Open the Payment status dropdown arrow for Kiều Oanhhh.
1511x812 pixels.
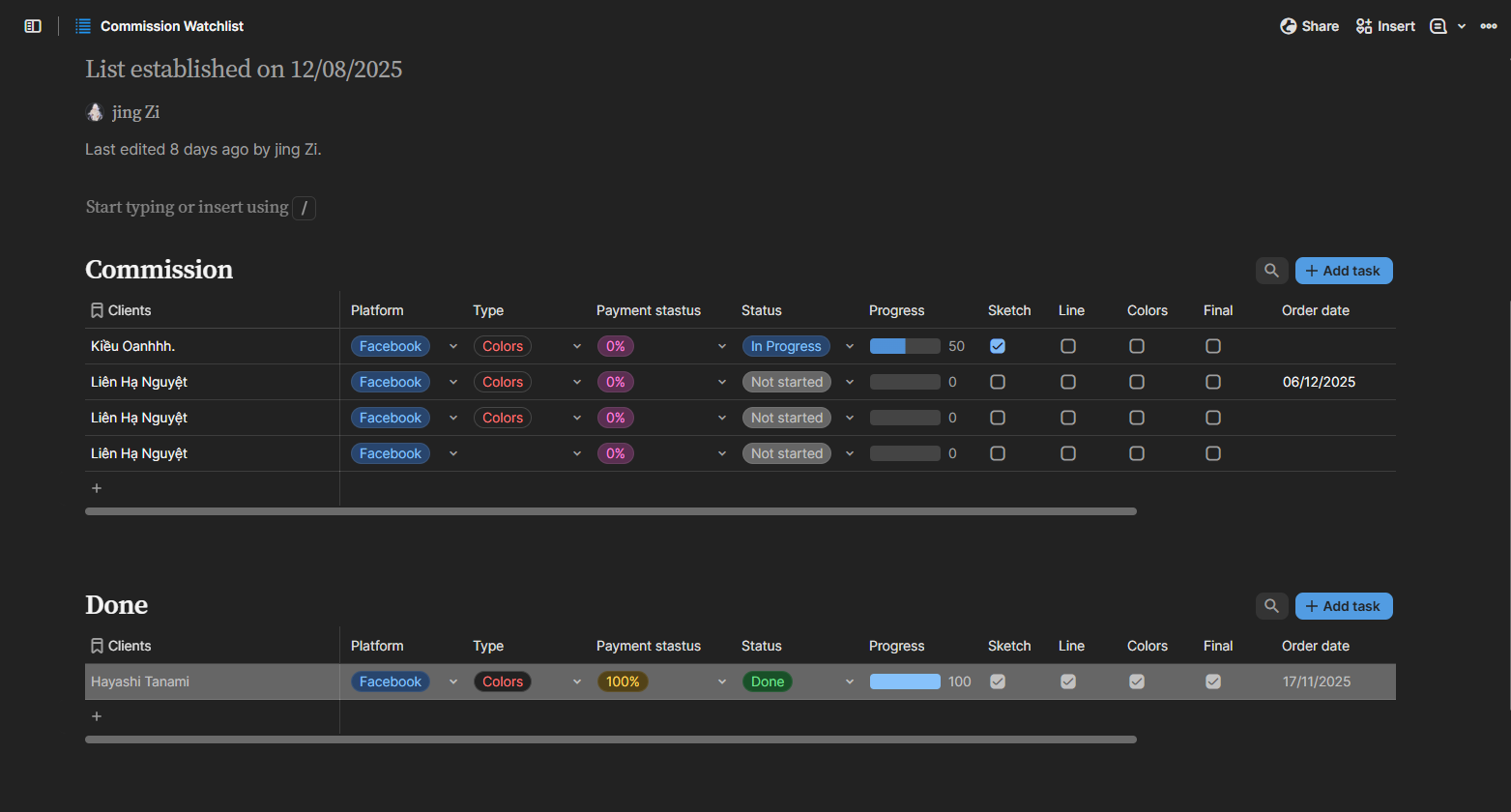(x=722, y=346)
